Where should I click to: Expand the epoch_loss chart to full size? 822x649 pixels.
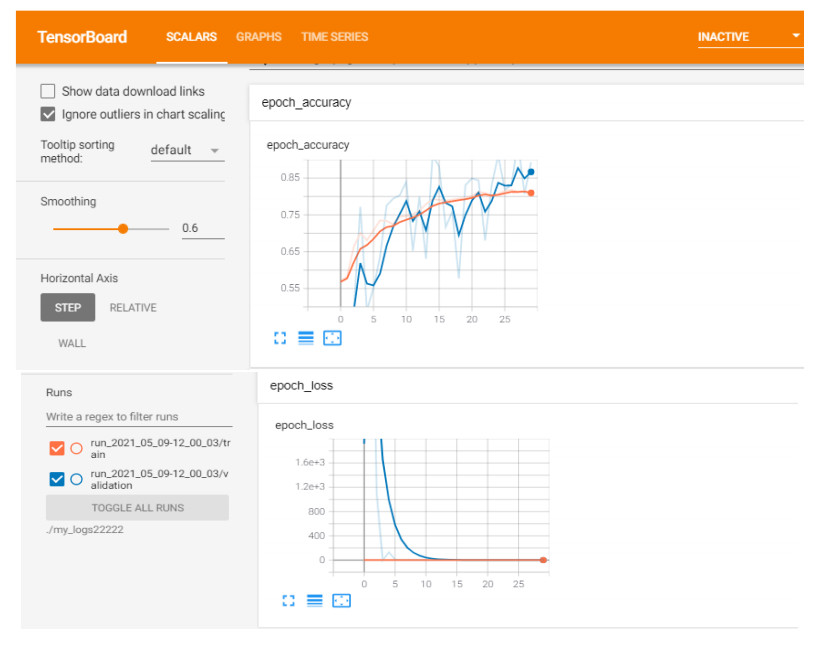[289, 600]
